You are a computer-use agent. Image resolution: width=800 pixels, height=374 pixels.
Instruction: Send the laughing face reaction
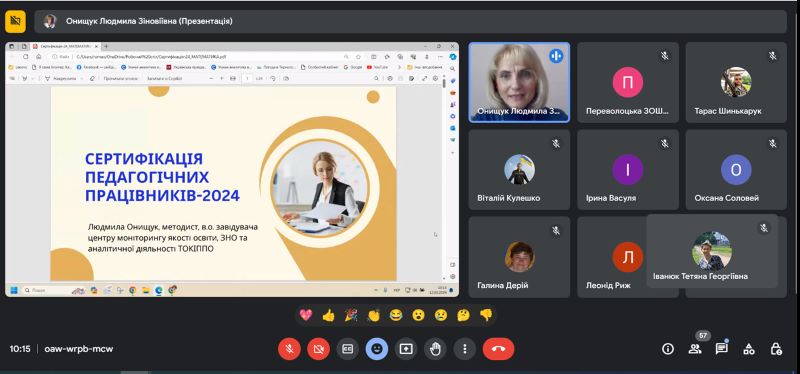pos(396,315)
